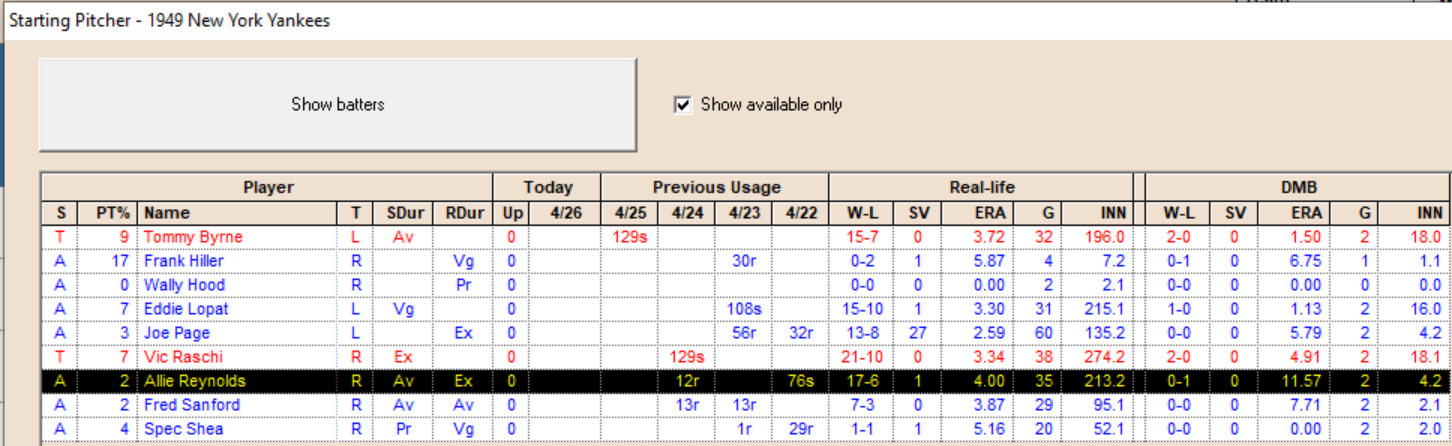Click the 4/24 column header
1452x446 pixels.
click(687, 213)
